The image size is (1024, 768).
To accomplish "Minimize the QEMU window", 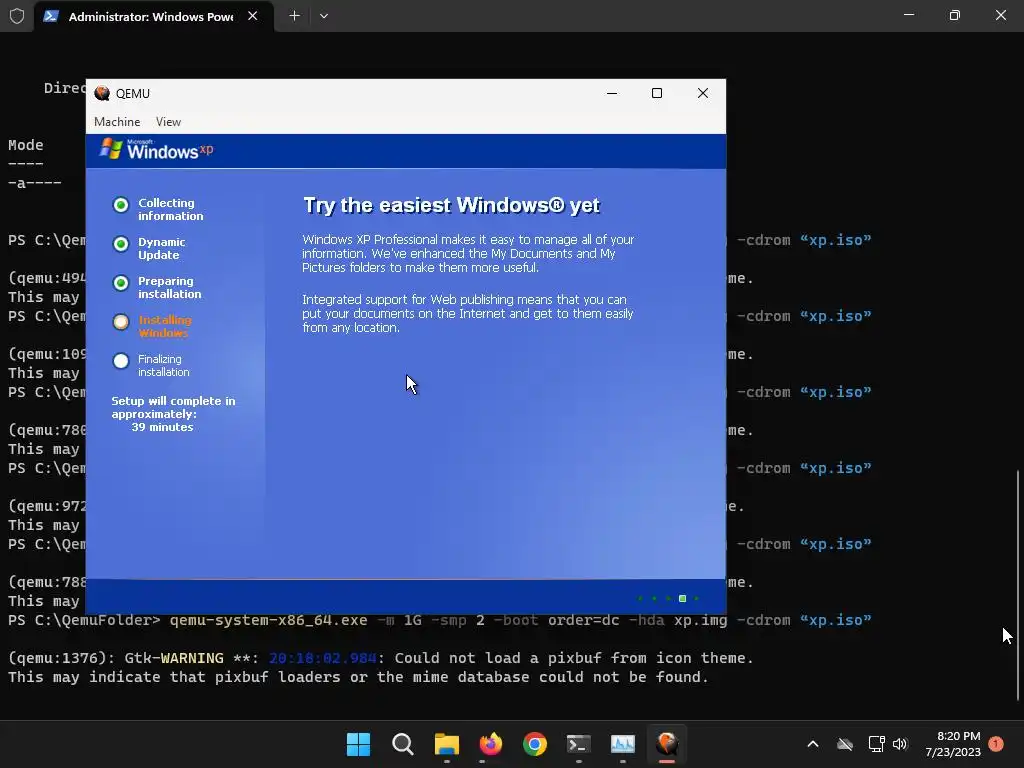I will click(x=612, y=93).
